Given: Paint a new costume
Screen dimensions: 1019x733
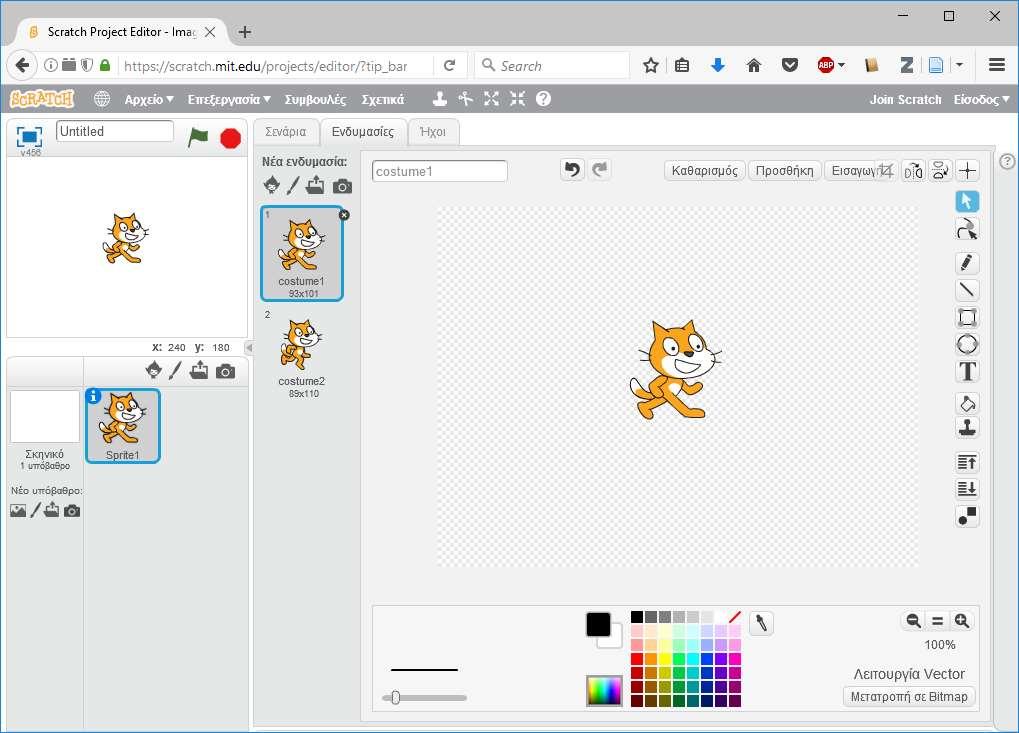Looking at the screenshot, I should pos(293,186).
